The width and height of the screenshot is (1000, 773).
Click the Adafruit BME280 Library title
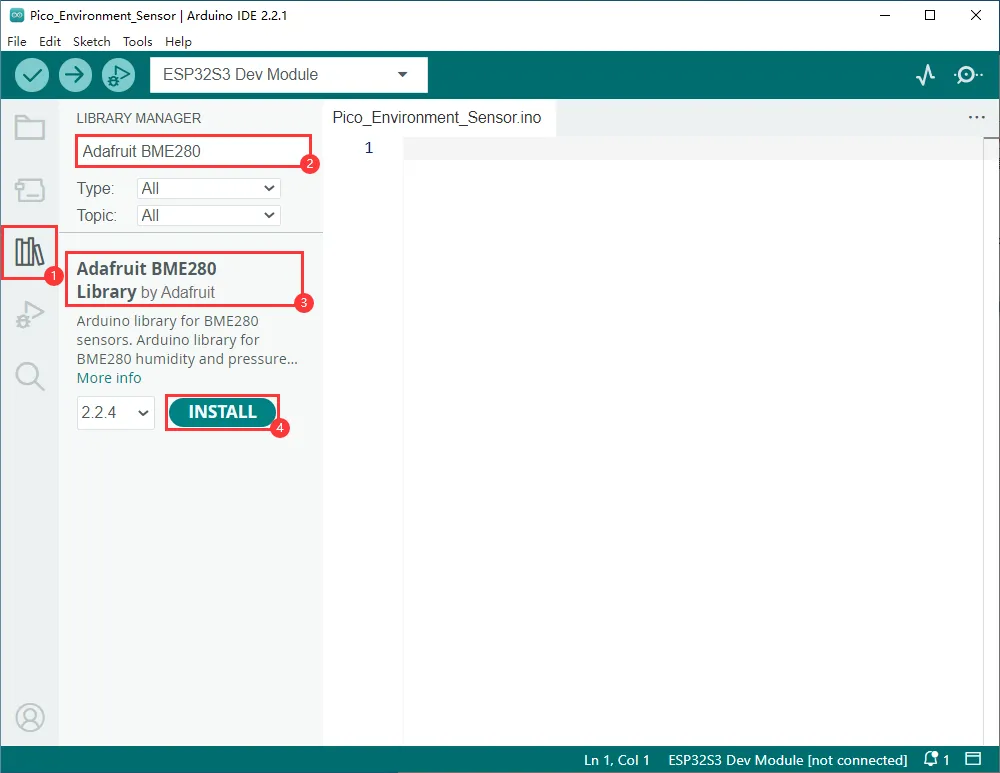147,280
